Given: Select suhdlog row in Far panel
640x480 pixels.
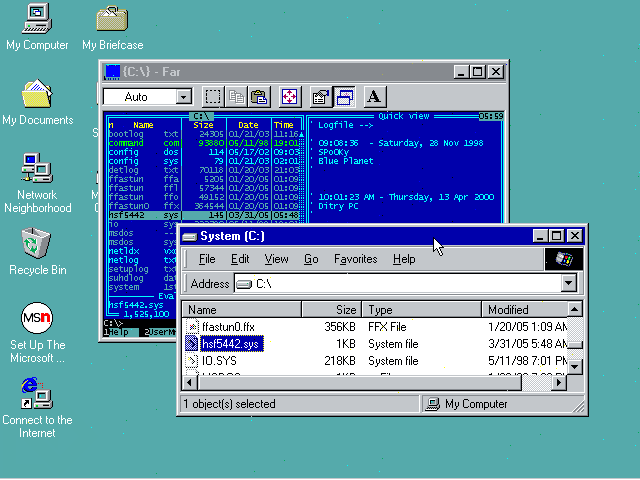Looking at the screenshot, I should (143, 278).
